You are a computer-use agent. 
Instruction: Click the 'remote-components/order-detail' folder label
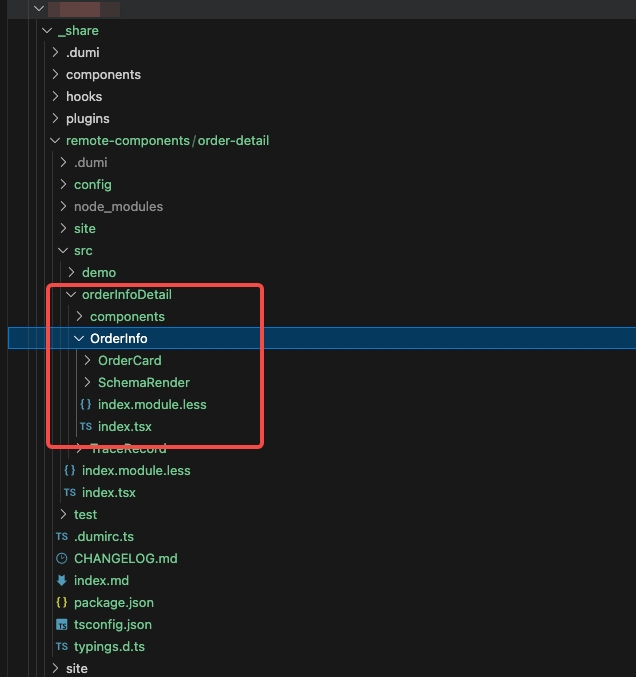168,140
